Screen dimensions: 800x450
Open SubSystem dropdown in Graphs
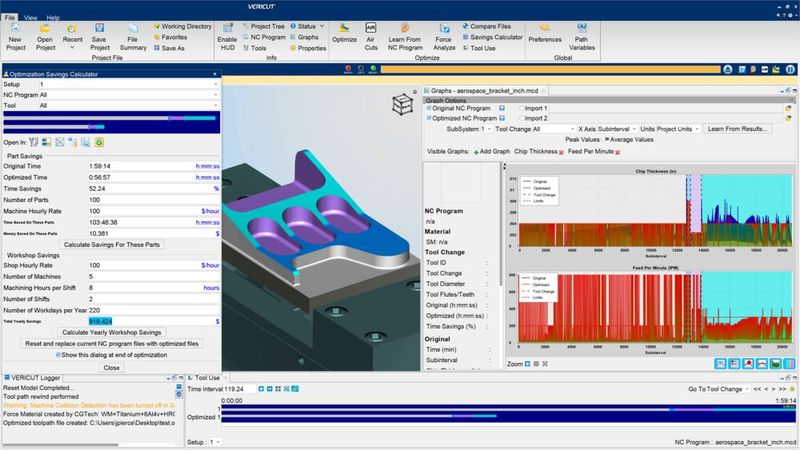click(485, 129)
